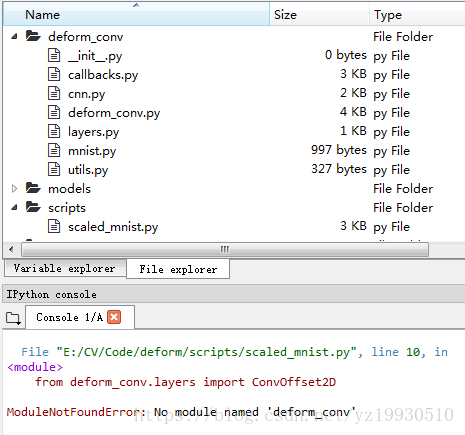This screenshot has width=465, height=435.
Task: Close the Console 1/A tab
Action: point(114,317)
